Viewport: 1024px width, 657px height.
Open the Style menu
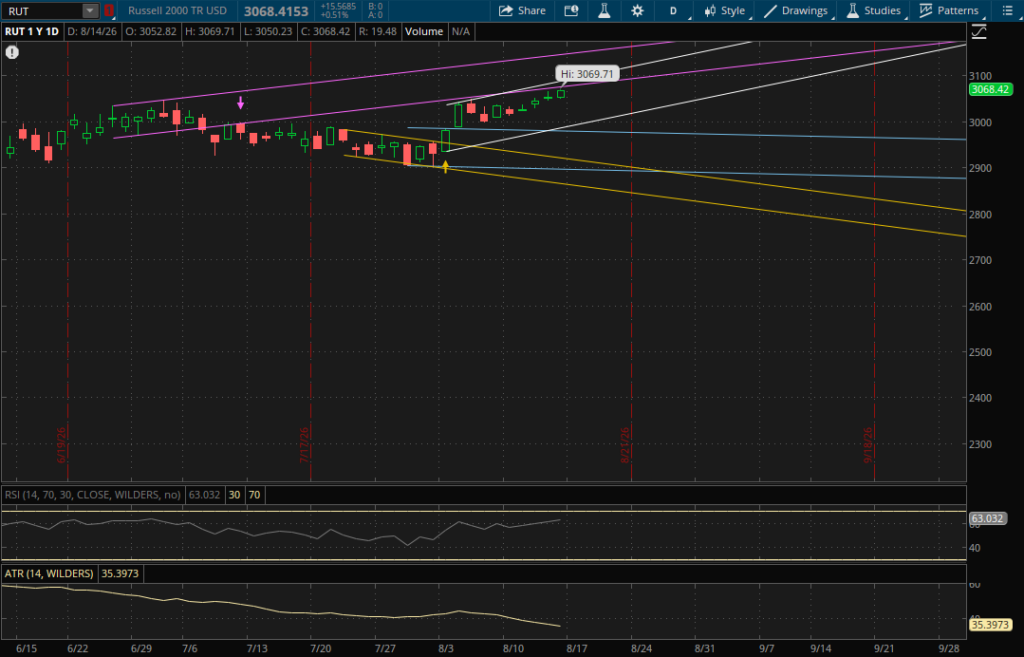tap(724, 10)
